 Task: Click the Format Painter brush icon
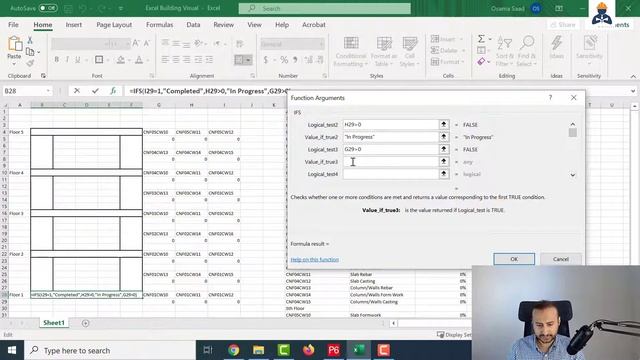(x=30, y=63)
